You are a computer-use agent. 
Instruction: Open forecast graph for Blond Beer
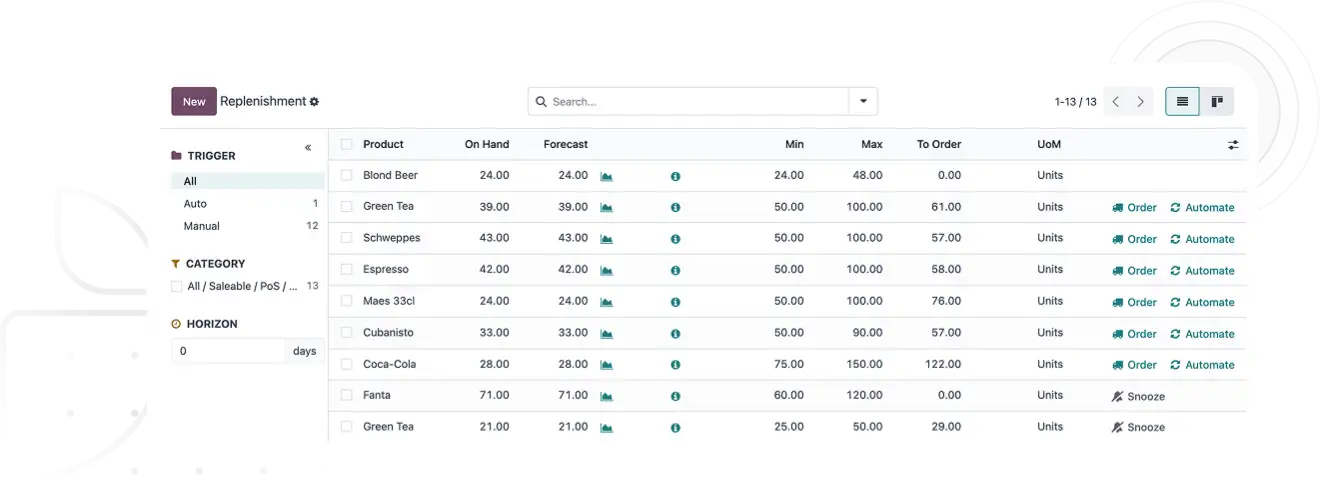tap(606, 176)
